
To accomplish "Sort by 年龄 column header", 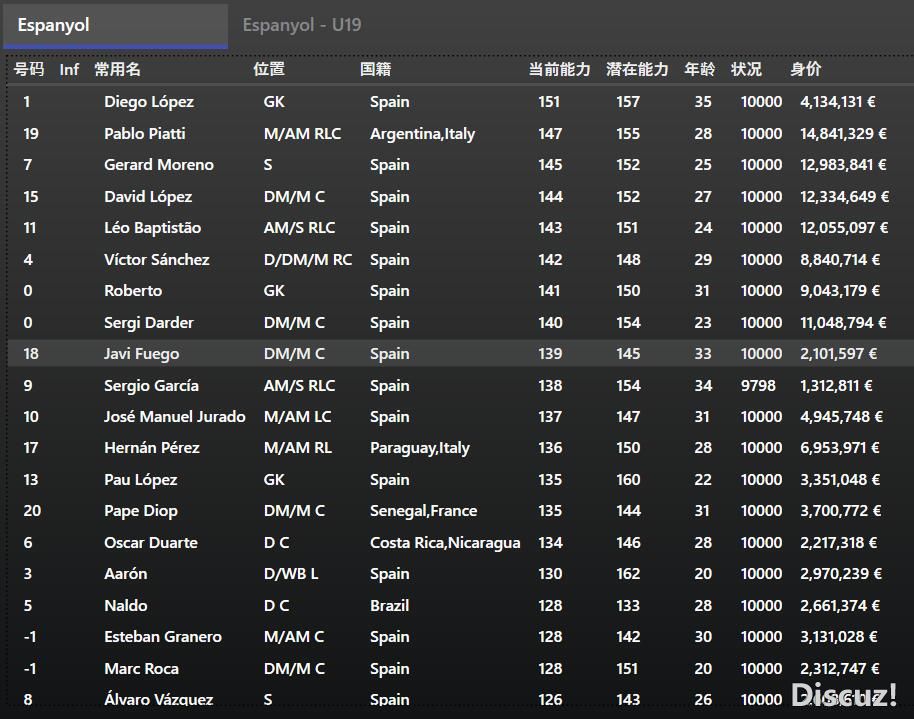I will pyautogui.click(x=699, y=69).
